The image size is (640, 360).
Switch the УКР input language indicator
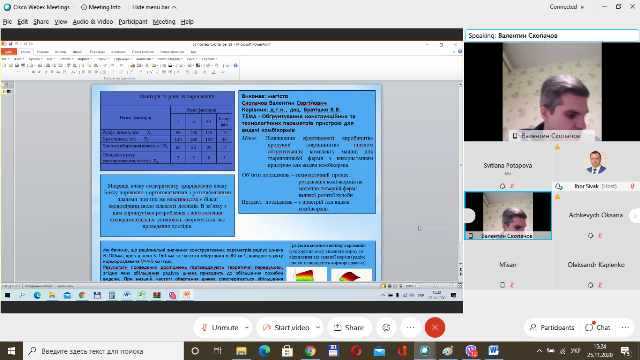(x=576, y=351)
